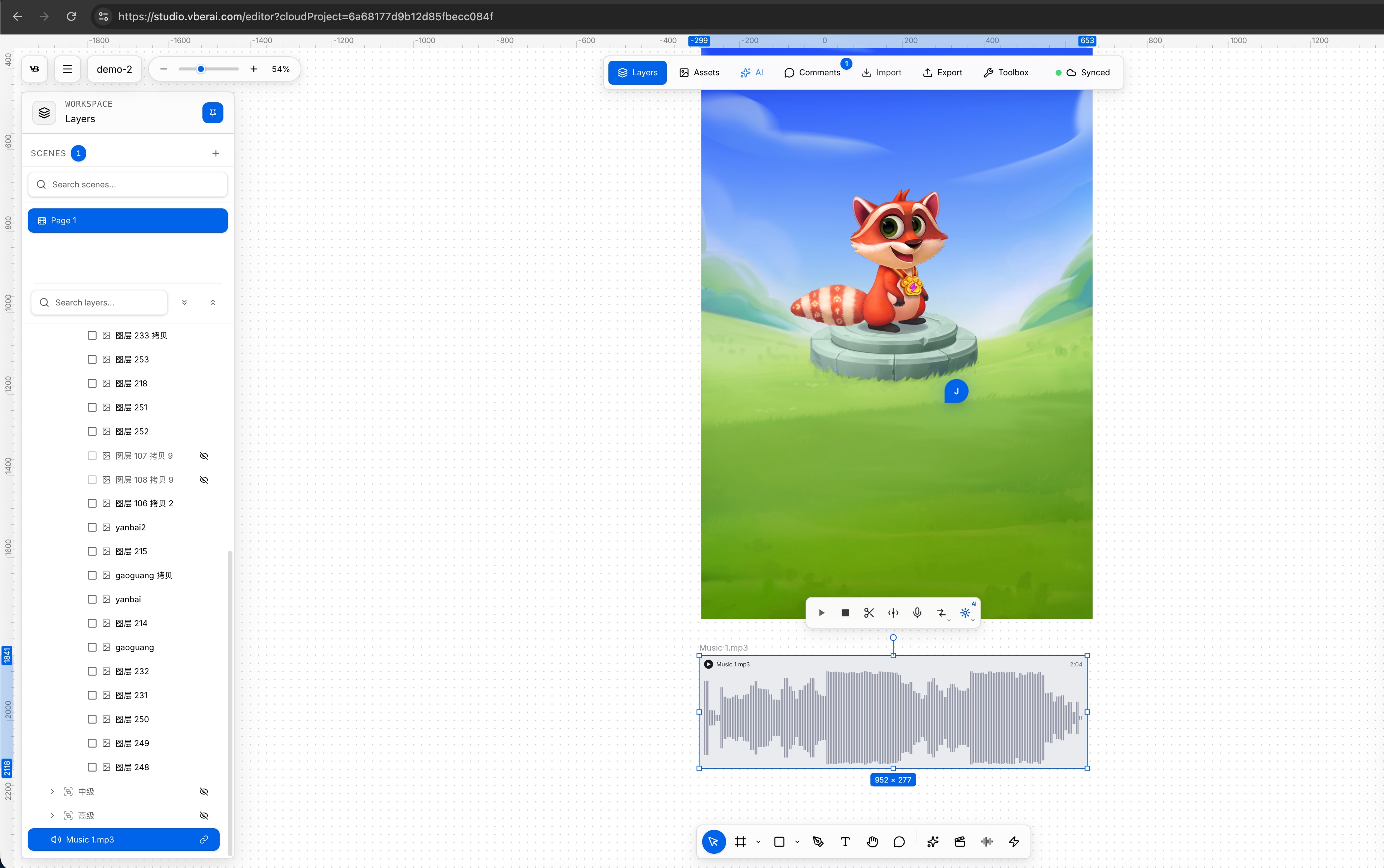
Task: Open the audio waveform tool
Action: tap(987, 842)
